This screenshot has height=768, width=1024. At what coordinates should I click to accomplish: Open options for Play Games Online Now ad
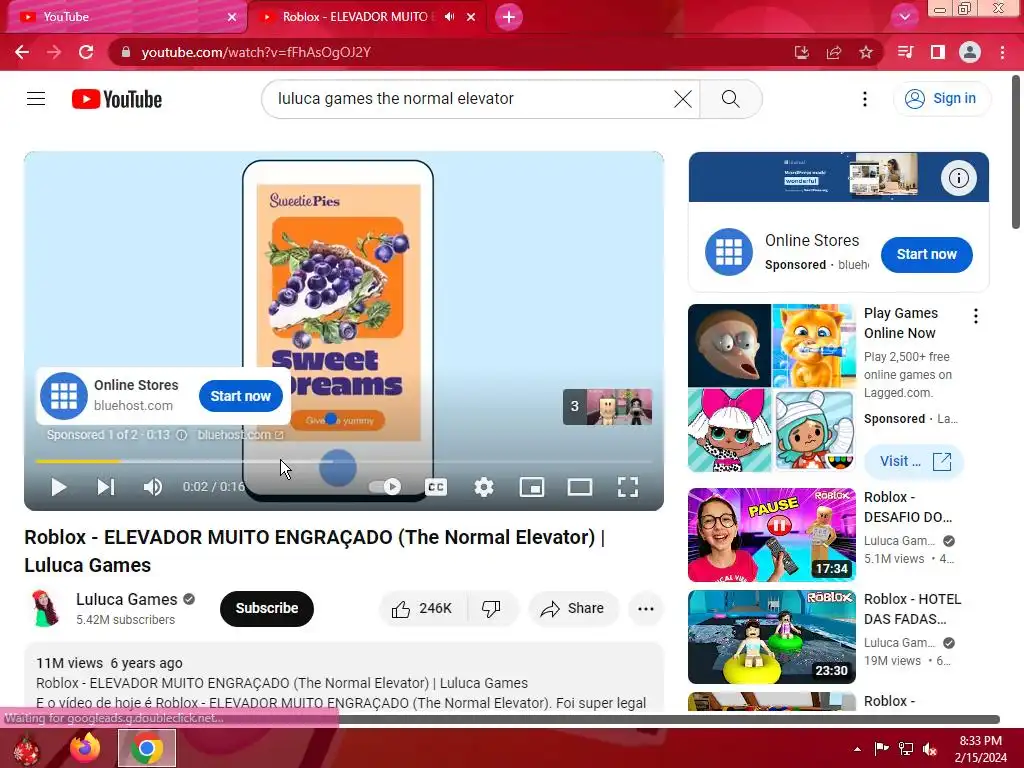pyautogui.click(x=976, y=317)
